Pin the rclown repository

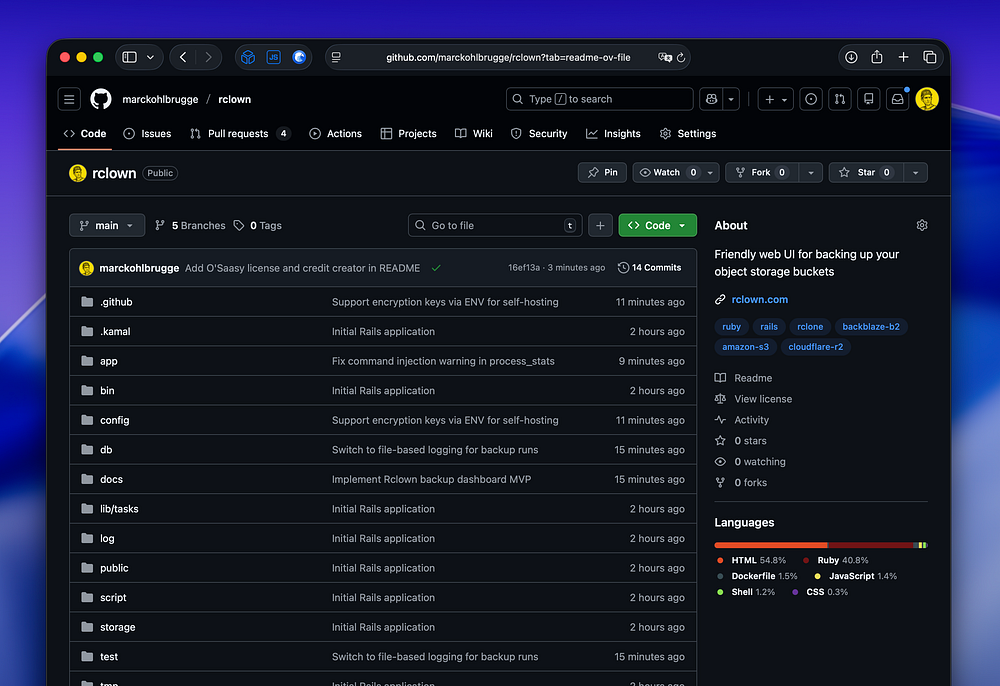(602, 173)
